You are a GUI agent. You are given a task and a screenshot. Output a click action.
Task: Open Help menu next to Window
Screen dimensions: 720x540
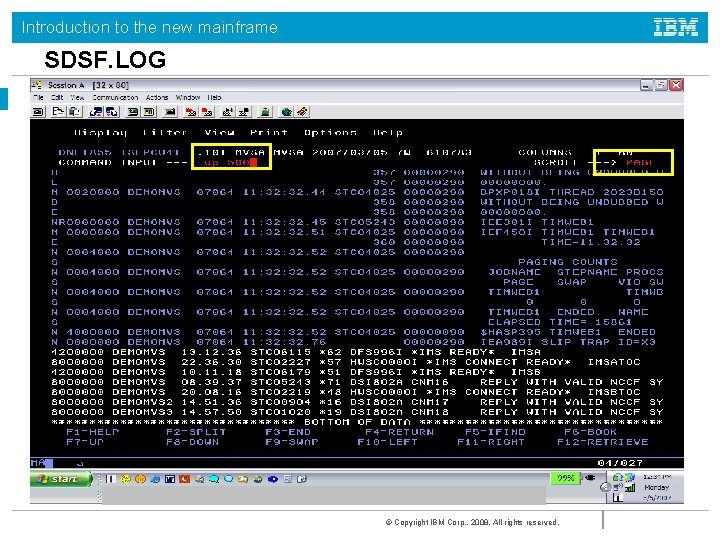click(x=214, y=97)
